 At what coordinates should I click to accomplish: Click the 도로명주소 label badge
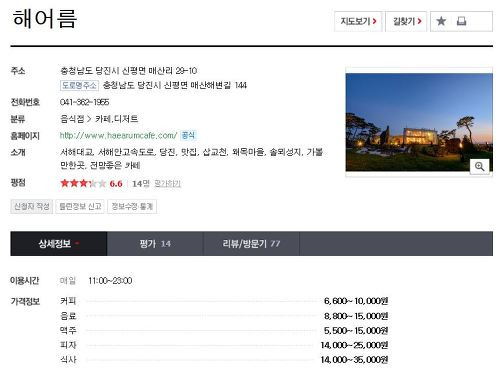[79, 85]
